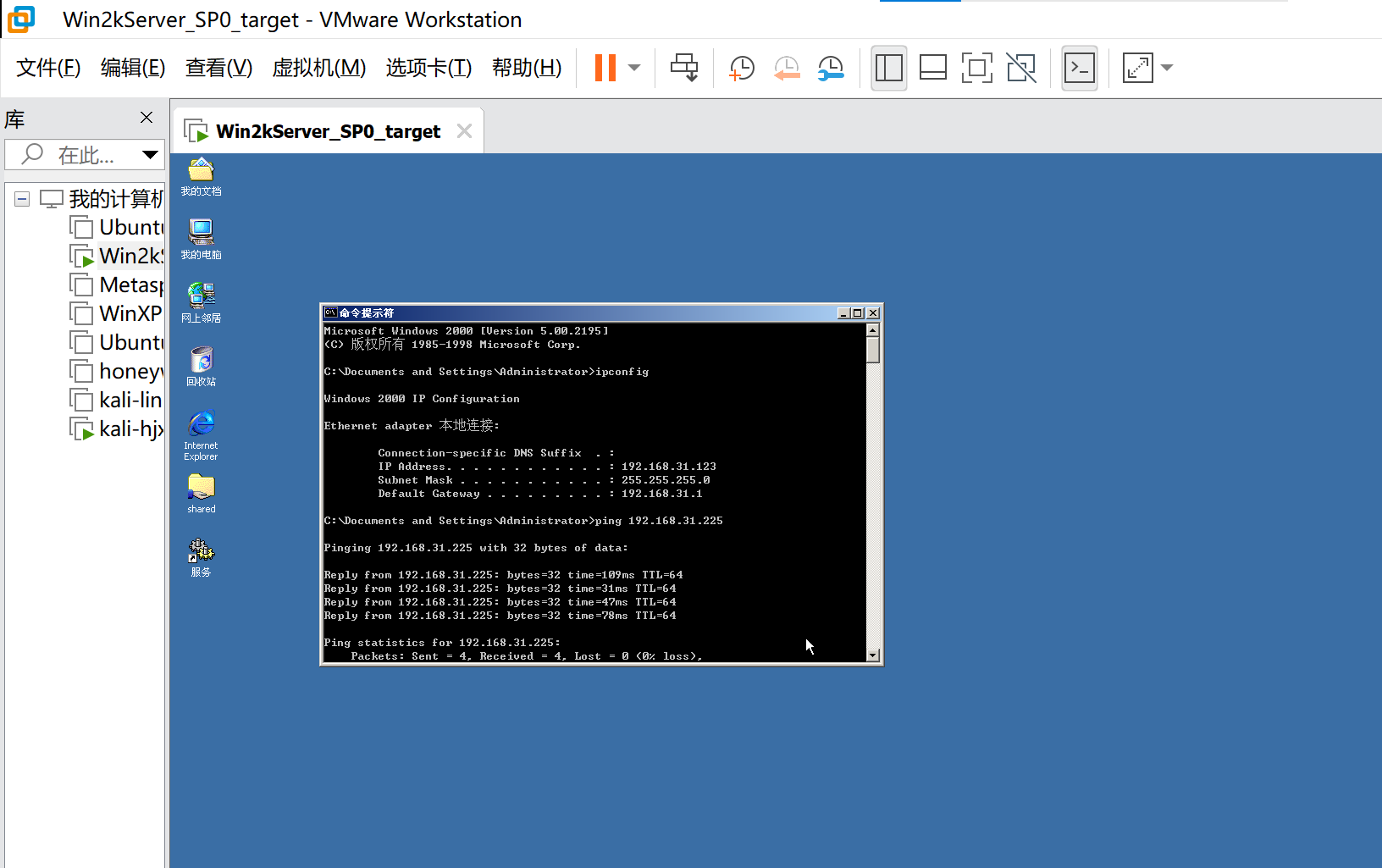This screenshot has width=1382, height=868.
Task: Toggle the library sidebar view icon
Action: point(888,68)
